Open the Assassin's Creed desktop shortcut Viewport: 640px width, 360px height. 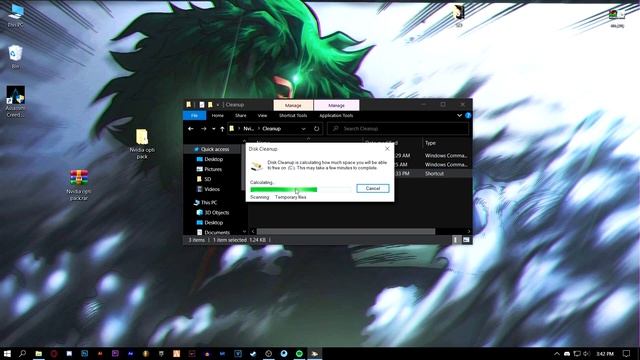[16, 102]
